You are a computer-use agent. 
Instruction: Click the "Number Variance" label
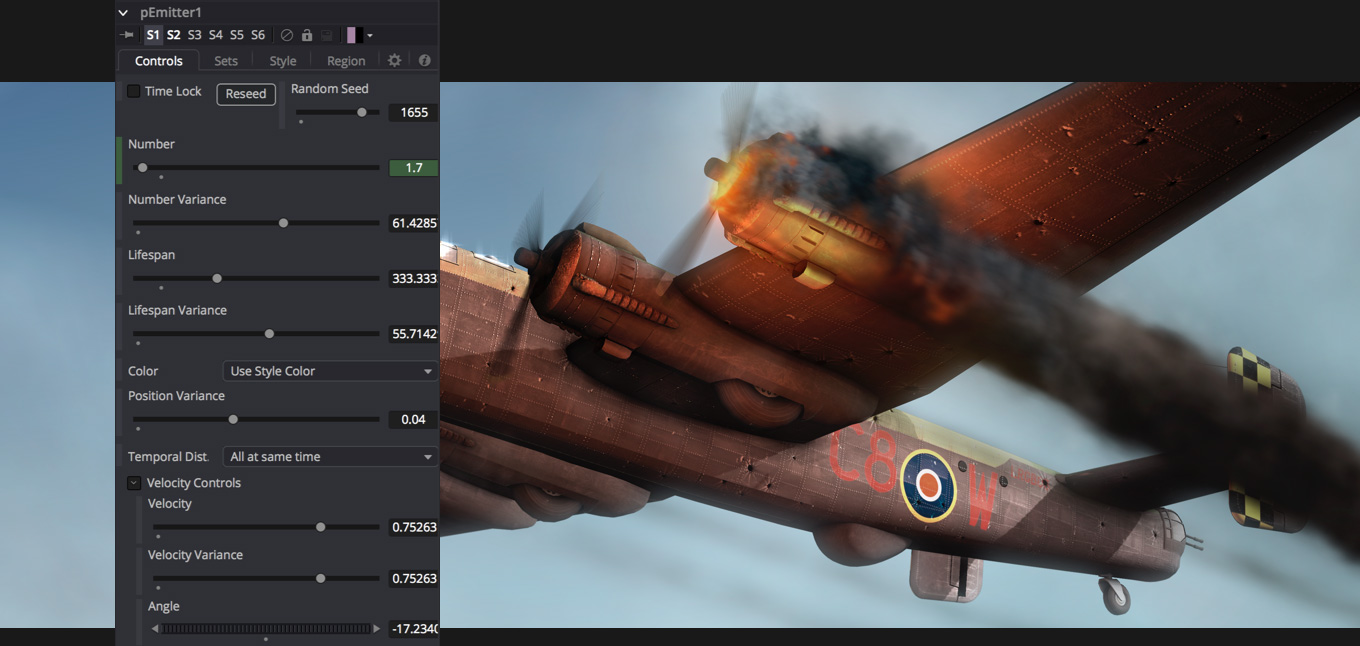coord(177,200)
